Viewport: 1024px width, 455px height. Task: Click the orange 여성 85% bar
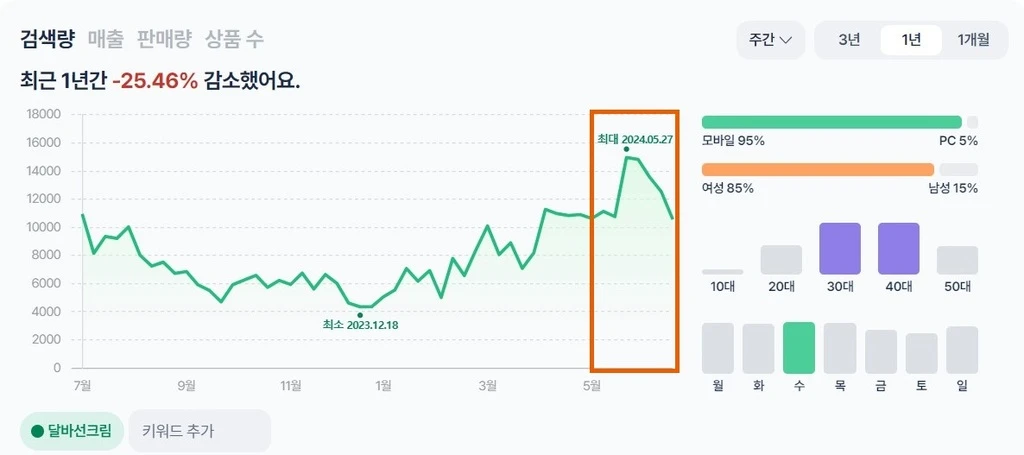click(x=819, y=169)
